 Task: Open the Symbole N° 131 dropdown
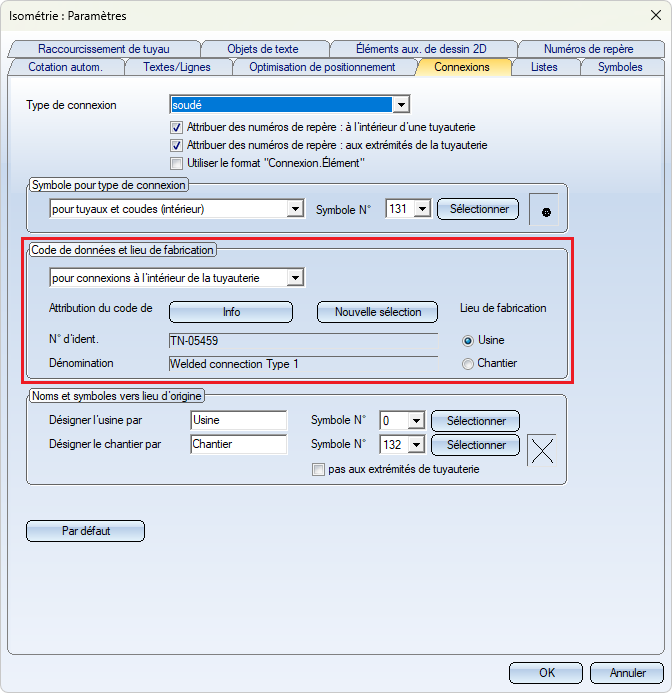[x=422, y=209]
